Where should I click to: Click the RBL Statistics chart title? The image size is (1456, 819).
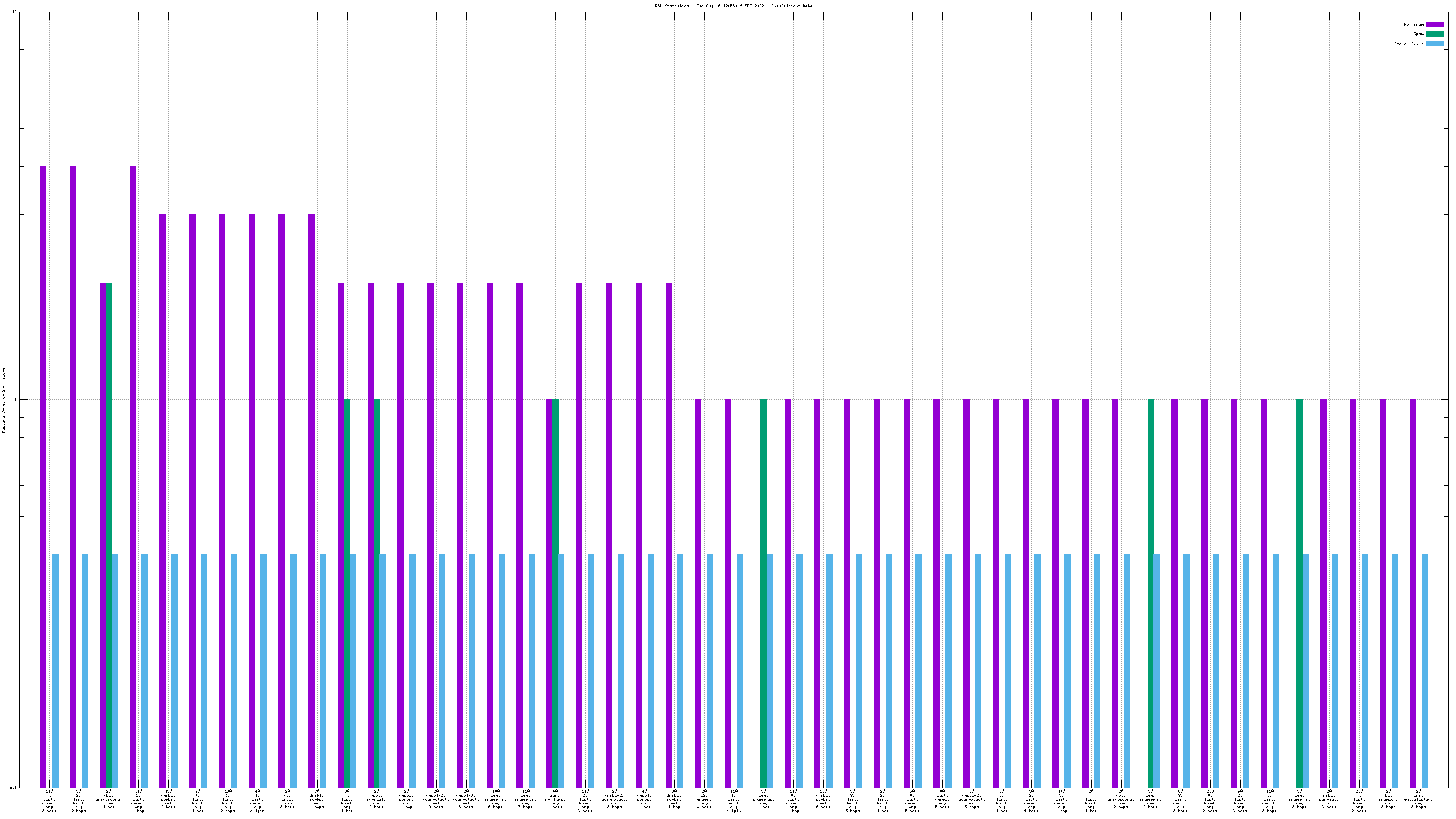coord(733,6)
